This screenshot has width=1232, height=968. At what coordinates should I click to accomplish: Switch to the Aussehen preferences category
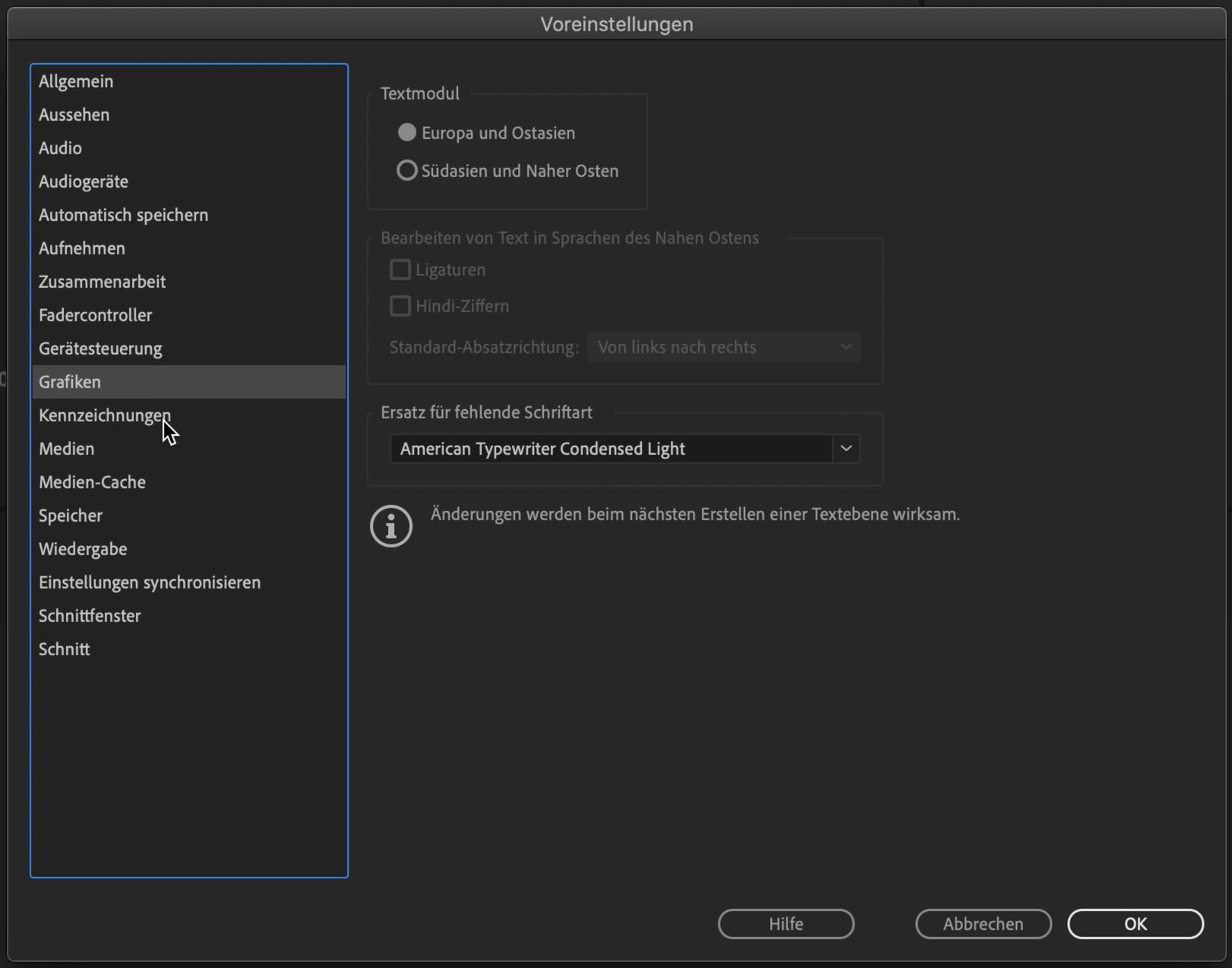coord(74,115)
